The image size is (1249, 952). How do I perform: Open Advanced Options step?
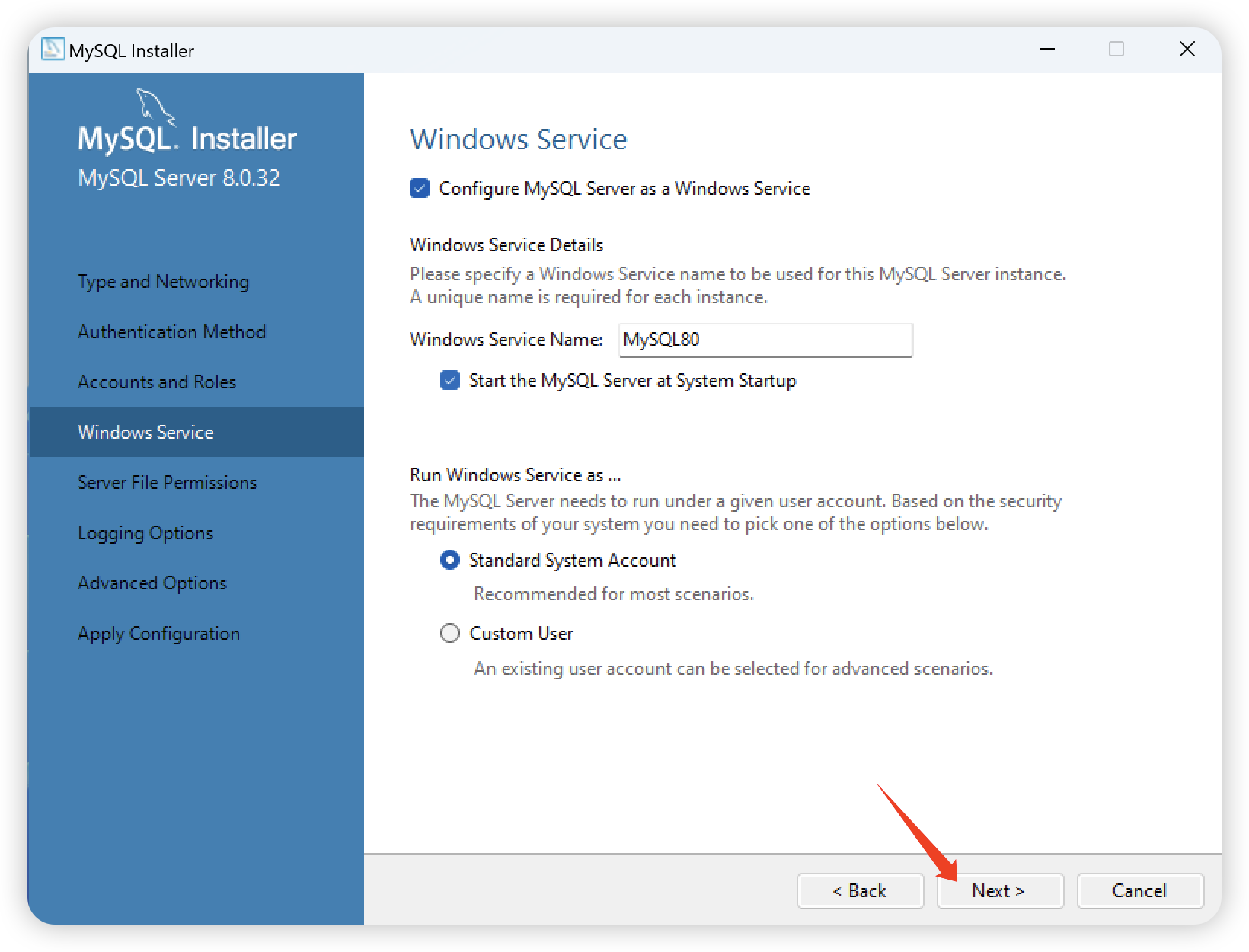[x=152, y=583]
